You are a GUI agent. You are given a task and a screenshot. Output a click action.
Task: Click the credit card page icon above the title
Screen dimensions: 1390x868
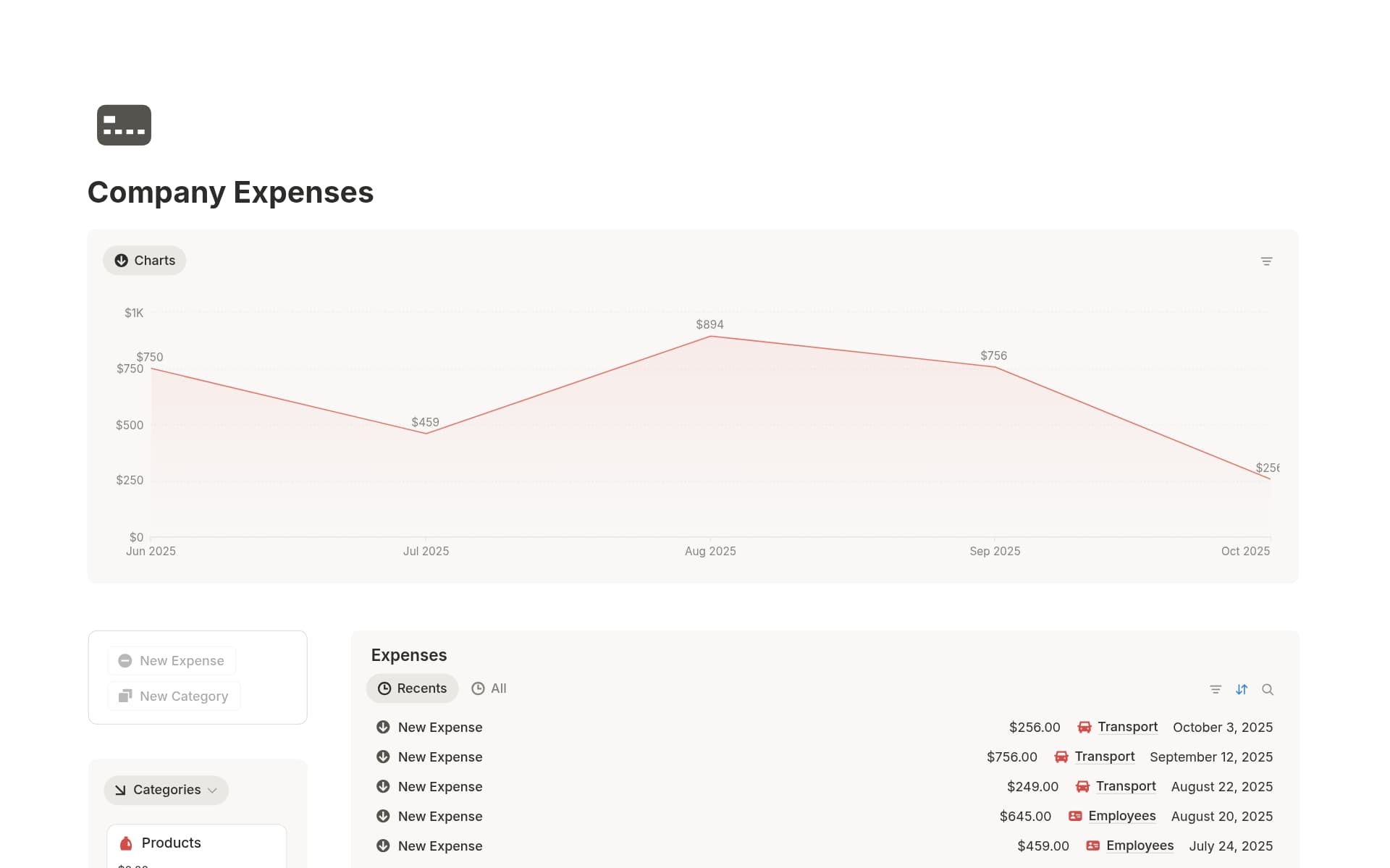123,125
